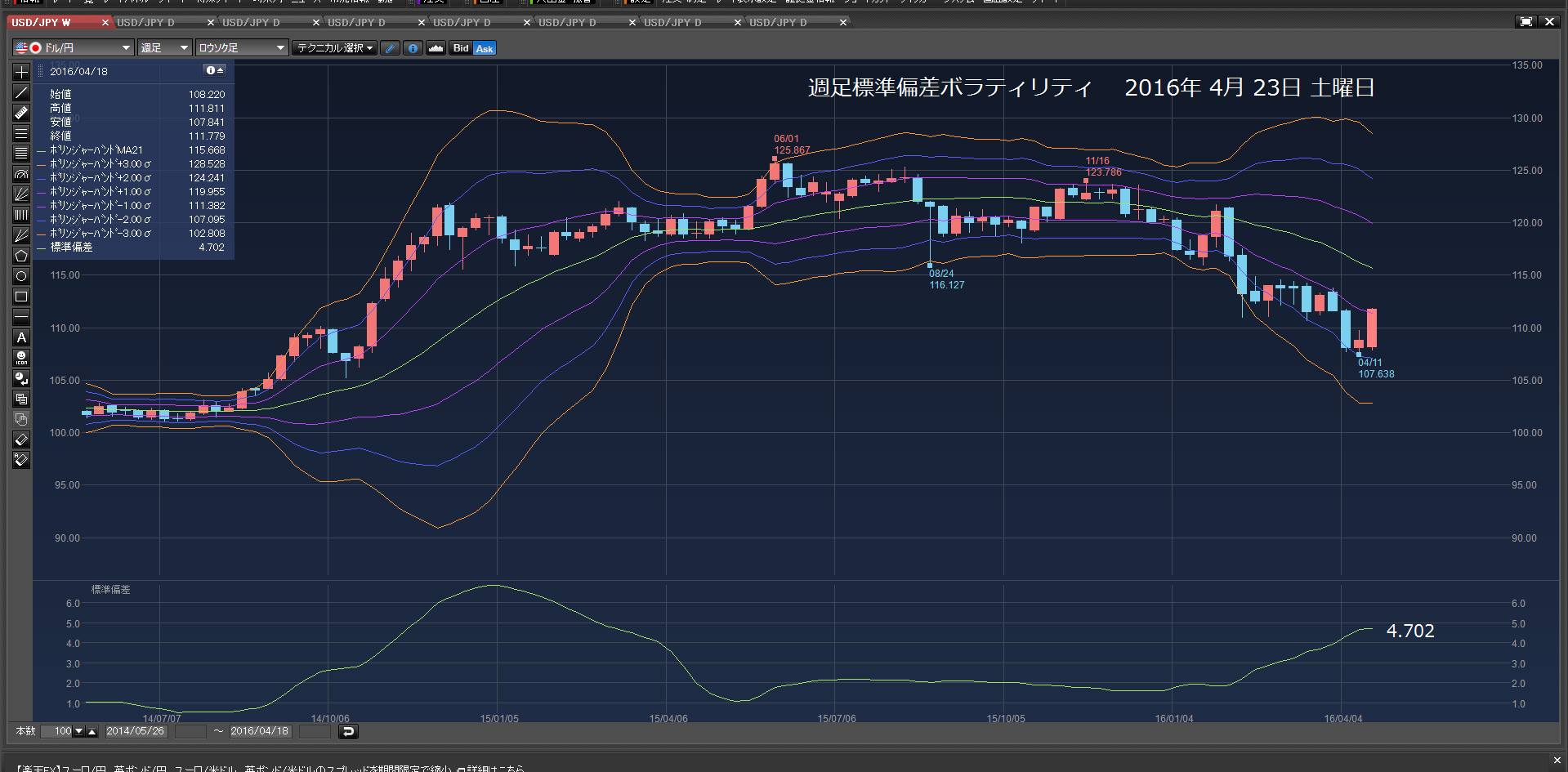Select the crosshair cursor tool

(x=21, y=72)
